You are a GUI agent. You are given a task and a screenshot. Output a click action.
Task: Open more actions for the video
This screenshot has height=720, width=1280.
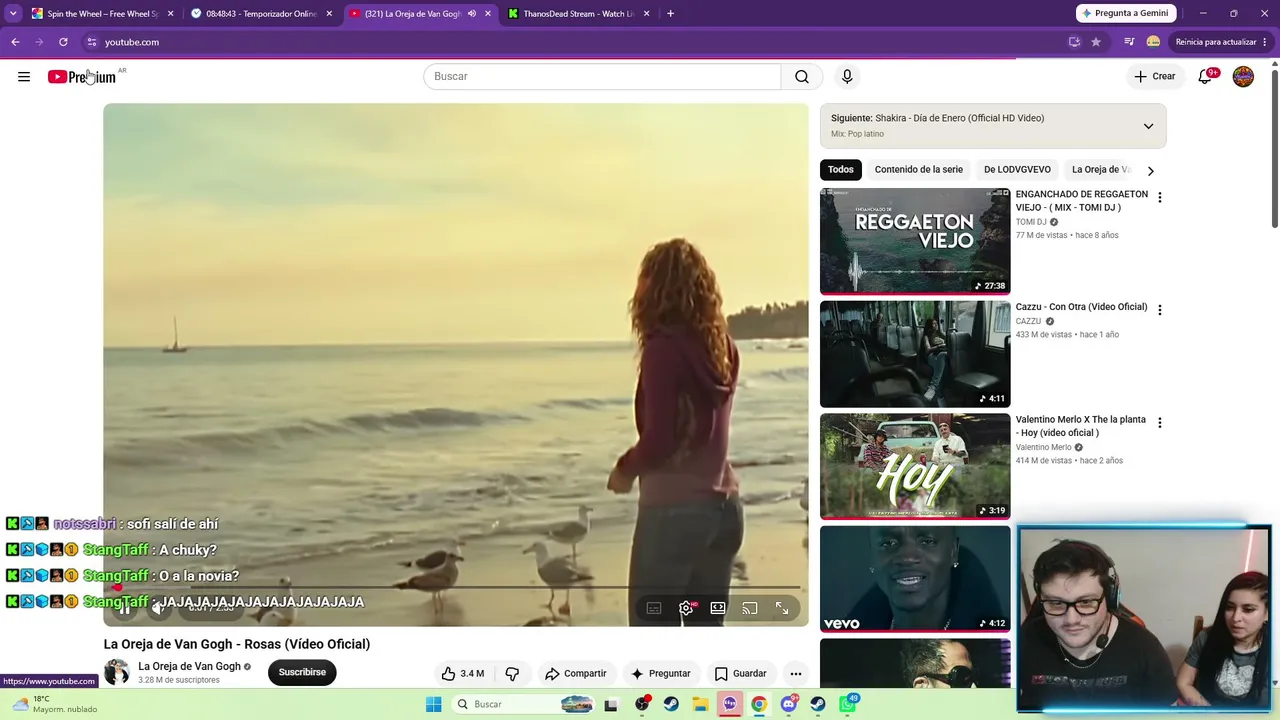tap(796, 673)
